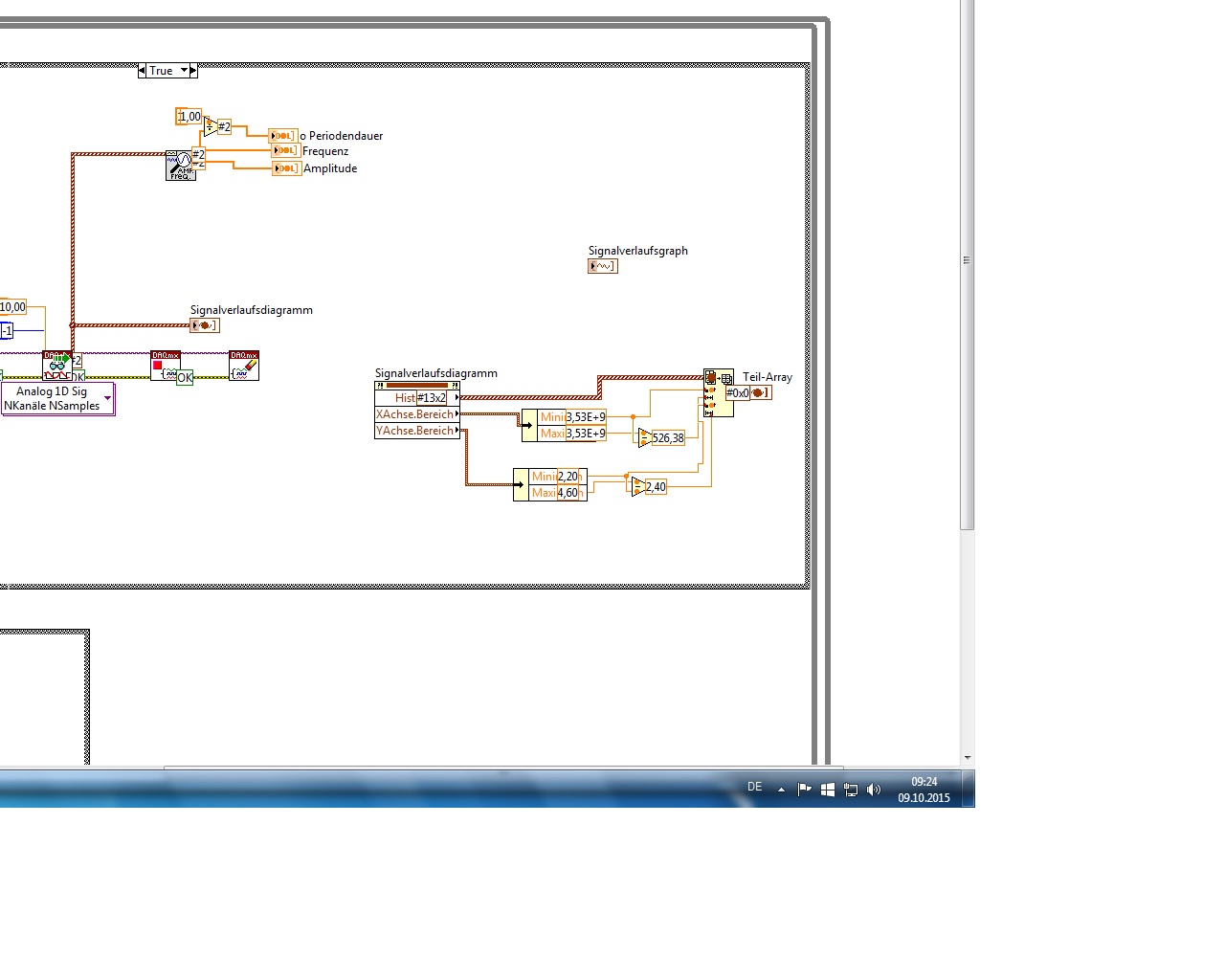Screen dimensions: 1225x980
Task: Select the Periodendauer indicator terminal
Action: pos(283,136)
